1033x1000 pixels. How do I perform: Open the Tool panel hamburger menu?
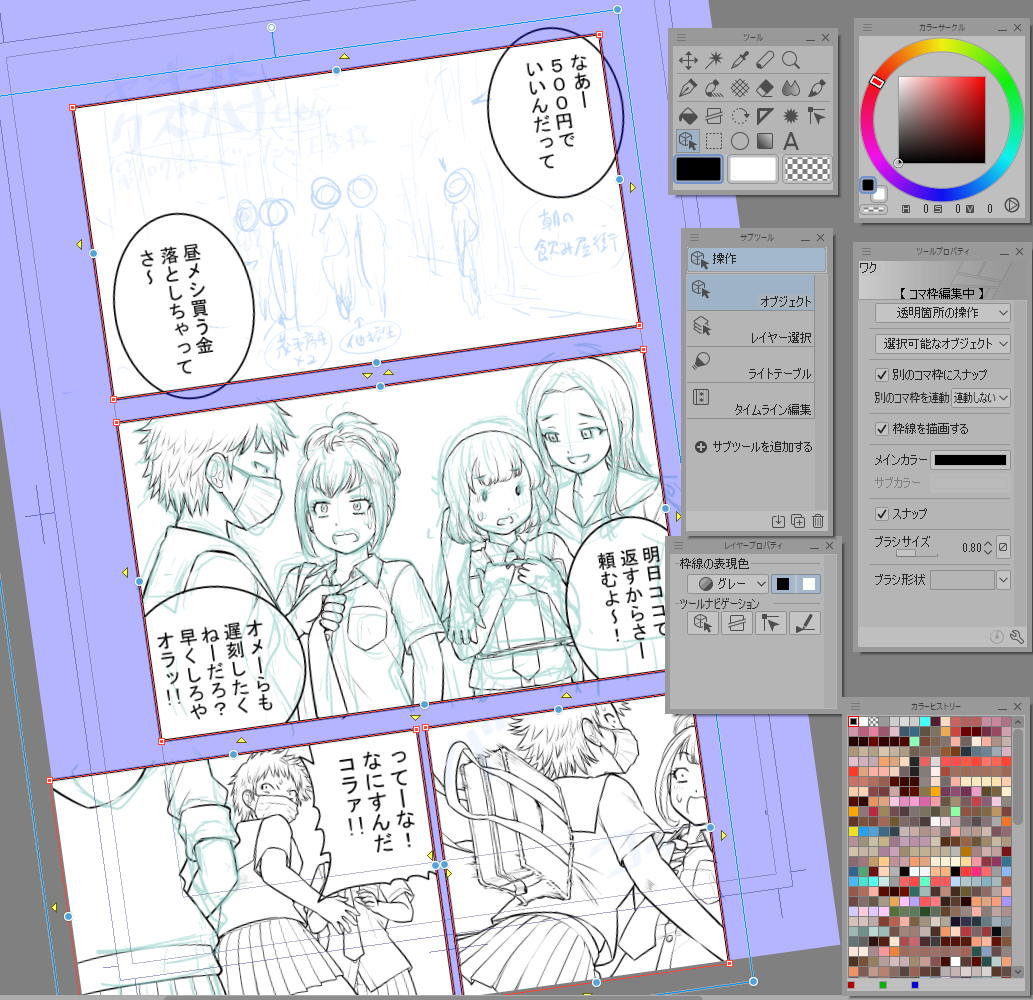click(x=682, y=38)
